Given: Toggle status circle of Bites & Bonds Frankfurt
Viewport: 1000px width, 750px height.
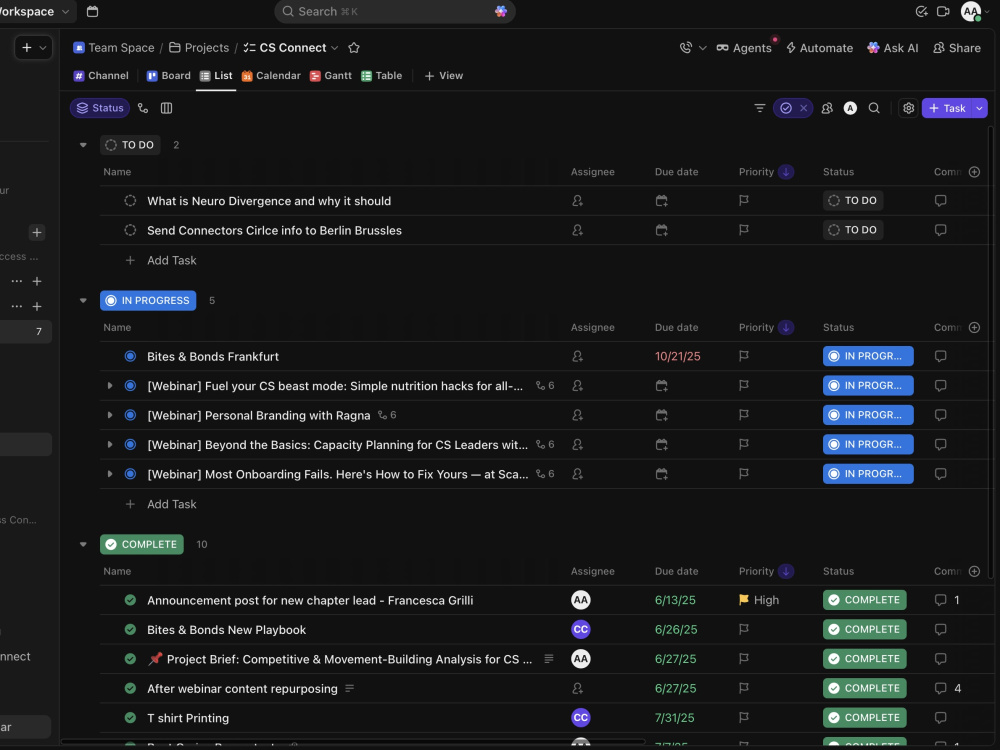Looking at the screenshot, I should 130,357.
